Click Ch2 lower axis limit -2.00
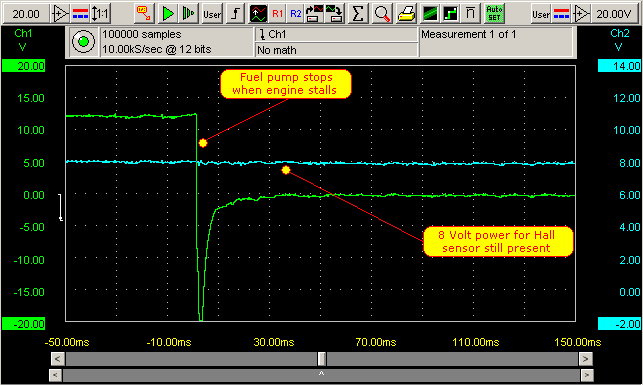The height and width of the screenshot is (385, 643). click(x=619, y=324)
